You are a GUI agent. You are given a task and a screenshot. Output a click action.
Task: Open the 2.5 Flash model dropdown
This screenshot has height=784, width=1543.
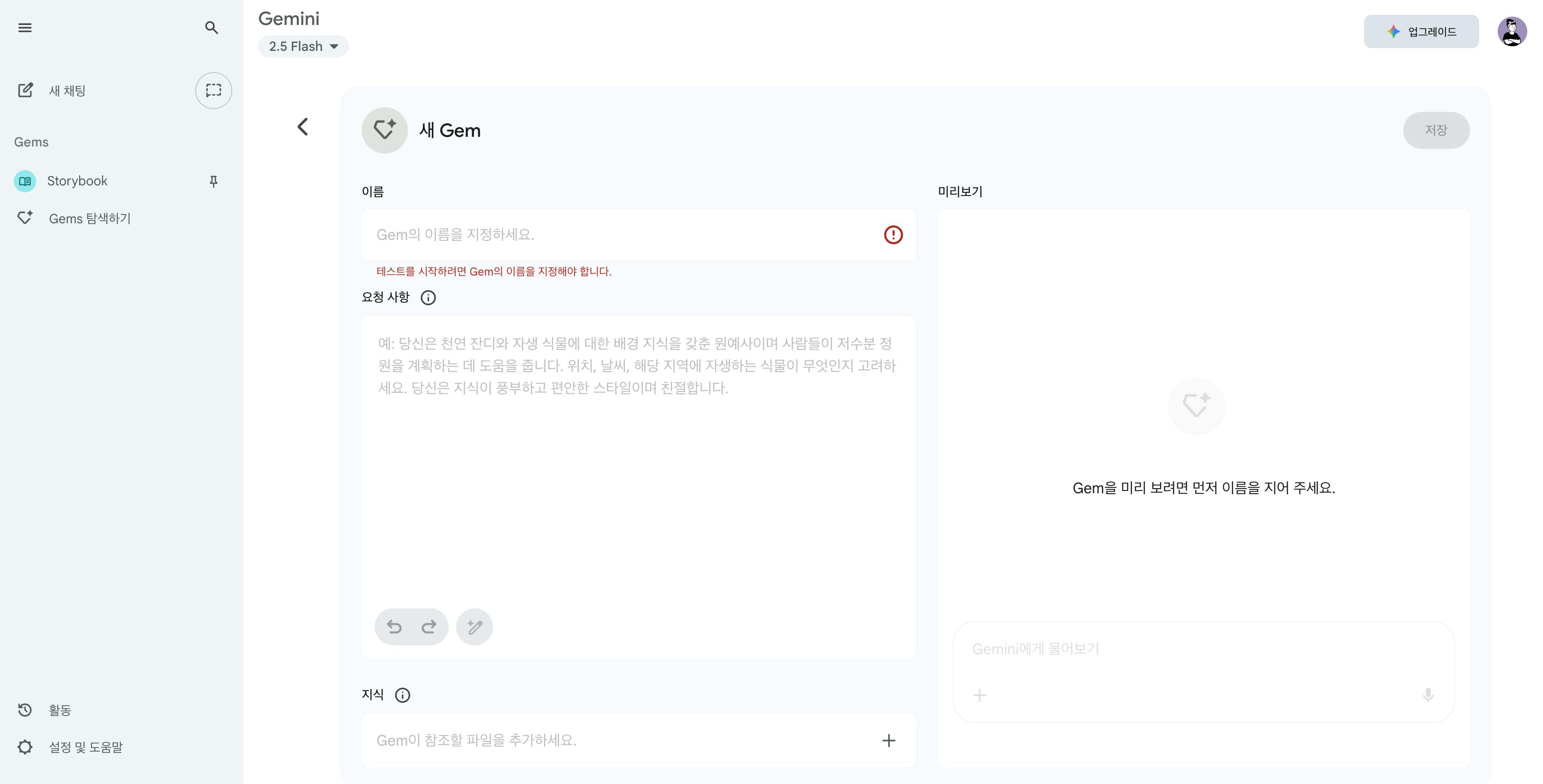pos(303,46)
